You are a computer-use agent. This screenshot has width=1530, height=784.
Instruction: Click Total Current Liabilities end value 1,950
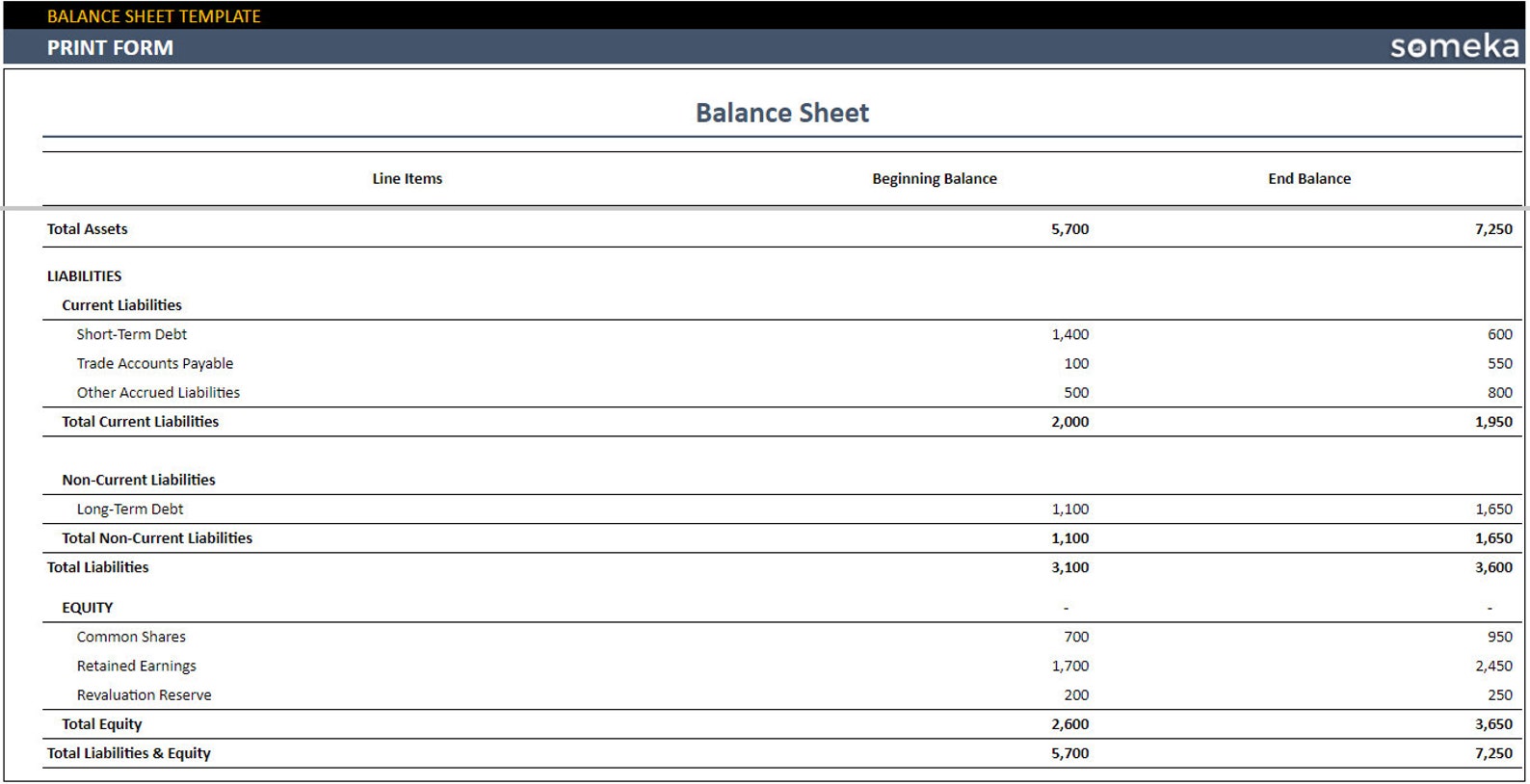pos(1493,422)
